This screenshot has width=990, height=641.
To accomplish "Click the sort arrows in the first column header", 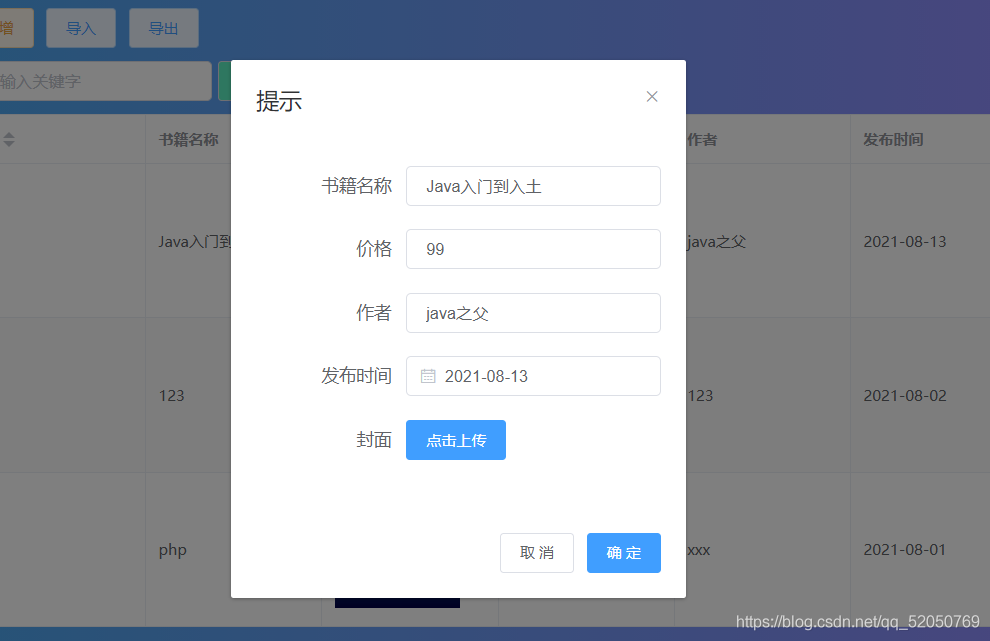I will pyautogui.click(x=8, y=140).
